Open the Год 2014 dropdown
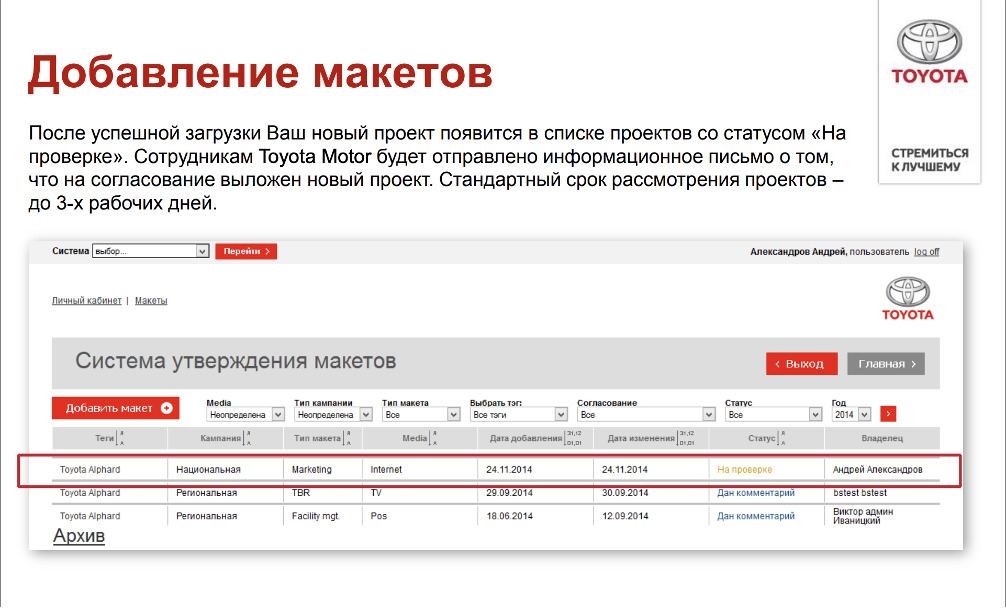1006x608 pixels. click(x=851, y=415)
